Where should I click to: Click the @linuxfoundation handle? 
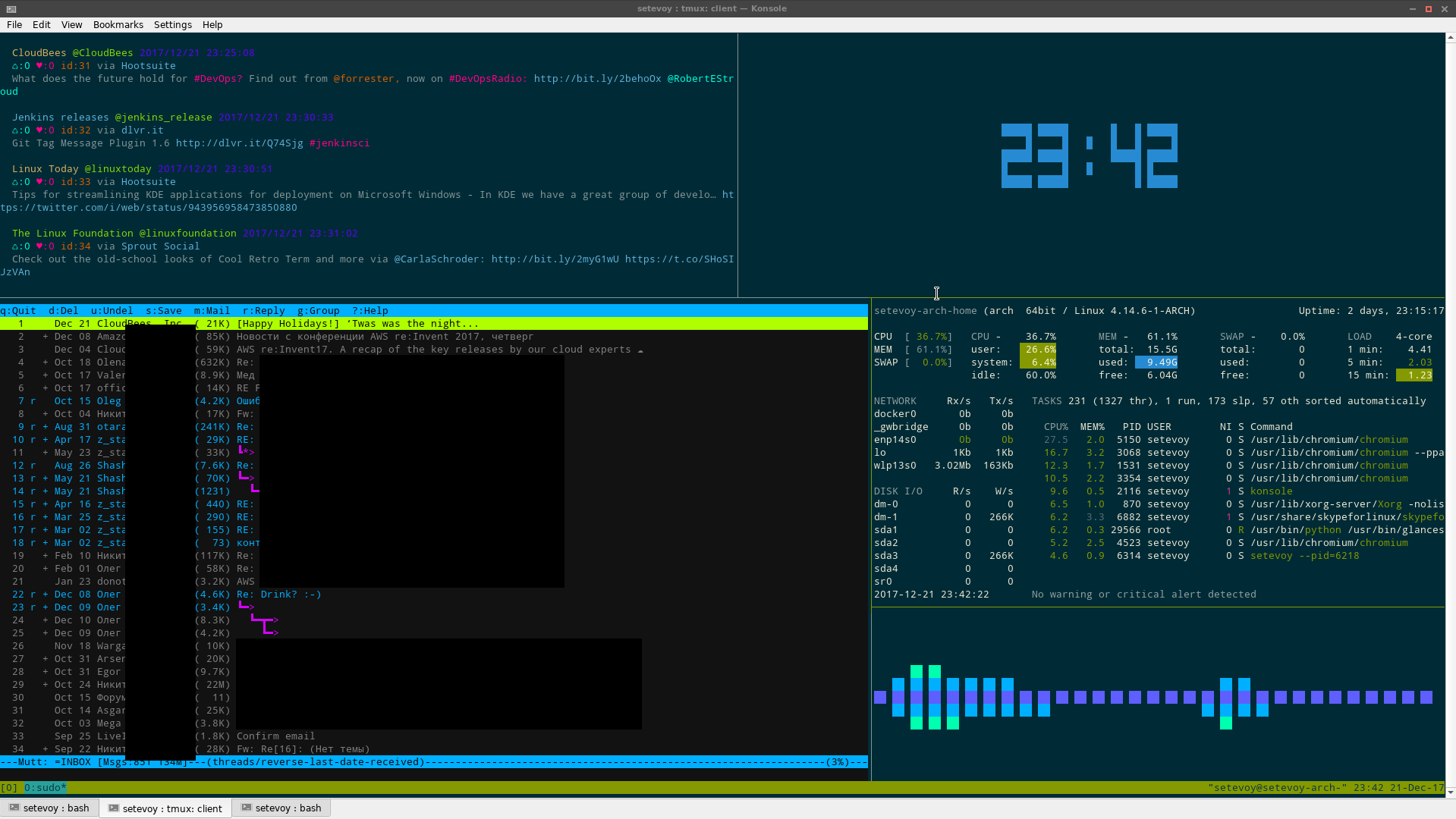187,233
